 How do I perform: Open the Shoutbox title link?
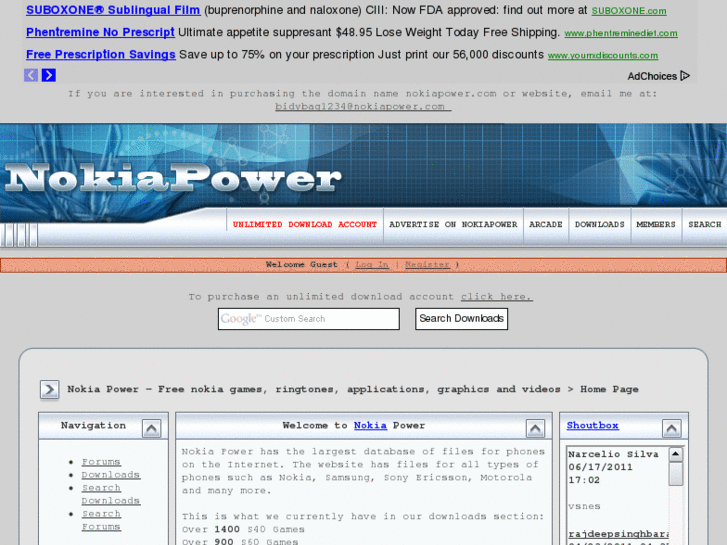click(593, 425)
